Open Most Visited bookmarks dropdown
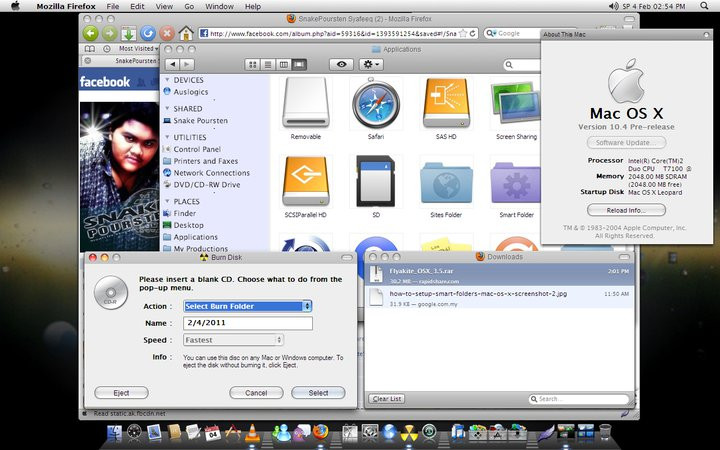The width and height of the screenshot is (720, 450). [x=138, y=48]
